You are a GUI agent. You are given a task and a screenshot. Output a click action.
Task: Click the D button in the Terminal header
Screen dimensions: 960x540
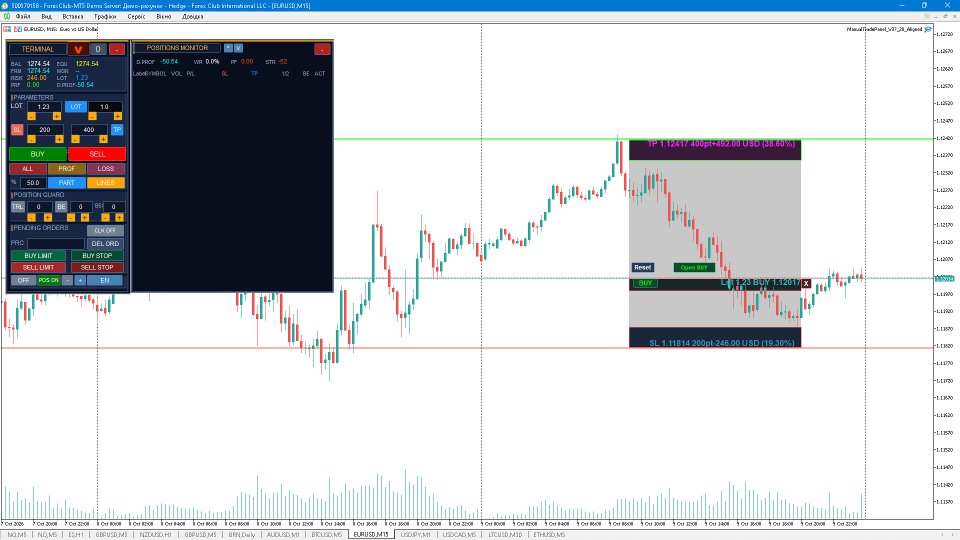(x=98, y=49)
